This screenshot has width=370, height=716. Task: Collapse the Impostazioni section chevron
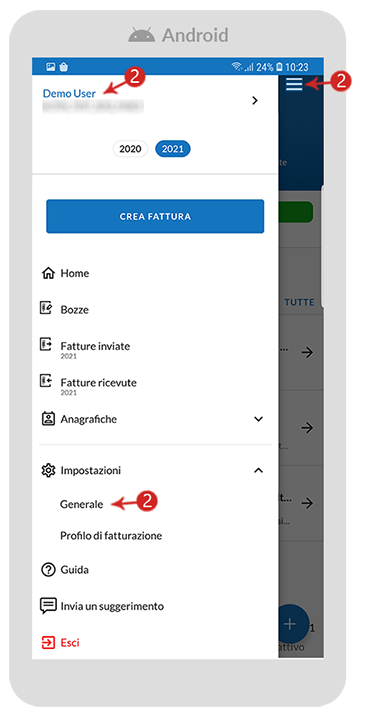click(x=259, y=470)
